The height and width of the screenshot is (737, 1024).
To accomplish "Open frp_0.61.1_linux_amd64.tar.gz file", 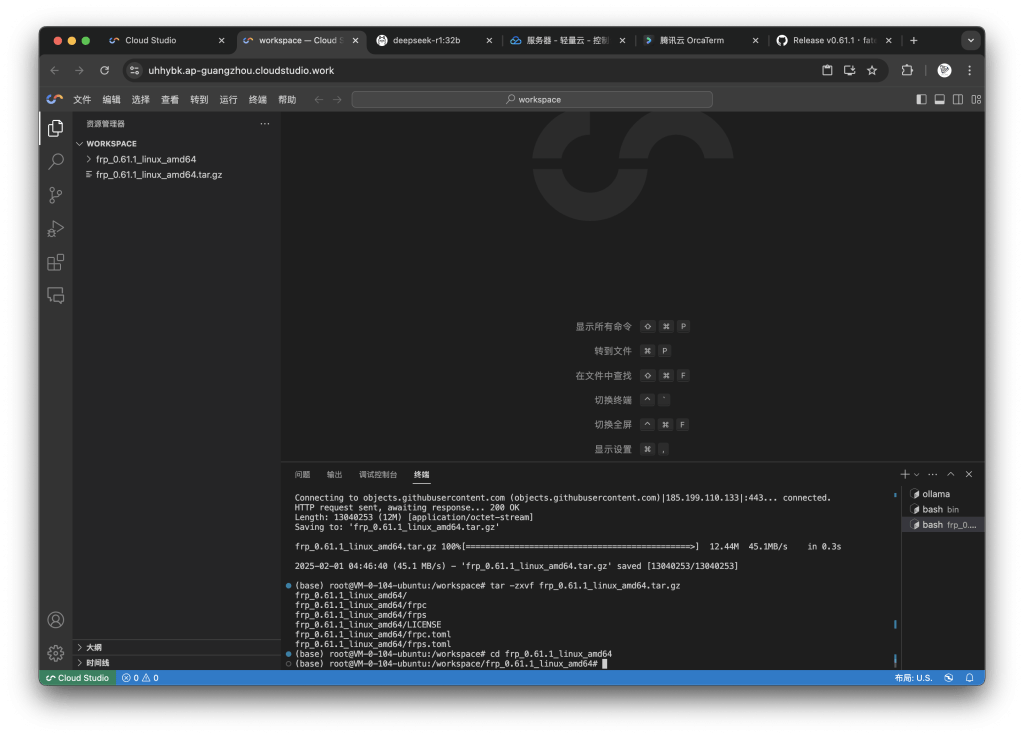I will [x=176, y=175].
